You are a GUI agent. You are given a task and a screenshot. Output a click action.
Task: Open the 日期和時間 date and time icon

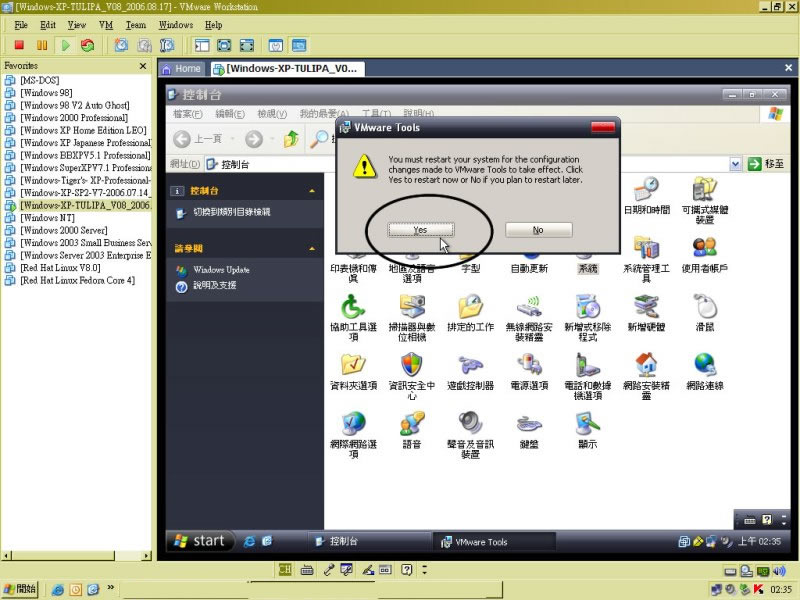[646, 195]
